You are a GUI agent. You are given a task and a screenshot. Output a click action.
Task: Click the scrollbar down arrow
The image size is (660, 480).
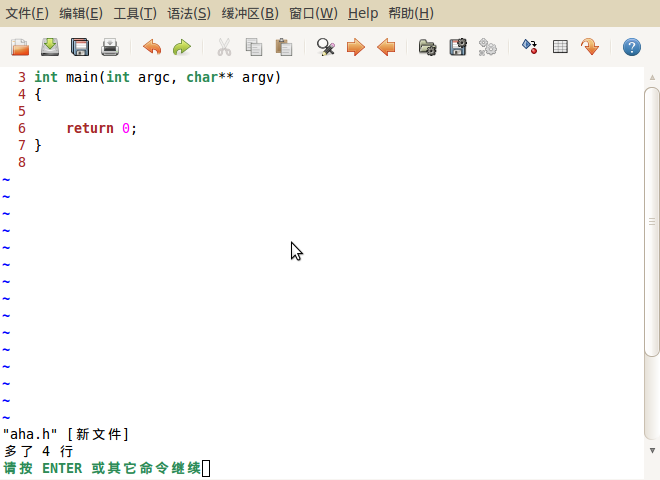pyautogui.click(x=652, y=451)
